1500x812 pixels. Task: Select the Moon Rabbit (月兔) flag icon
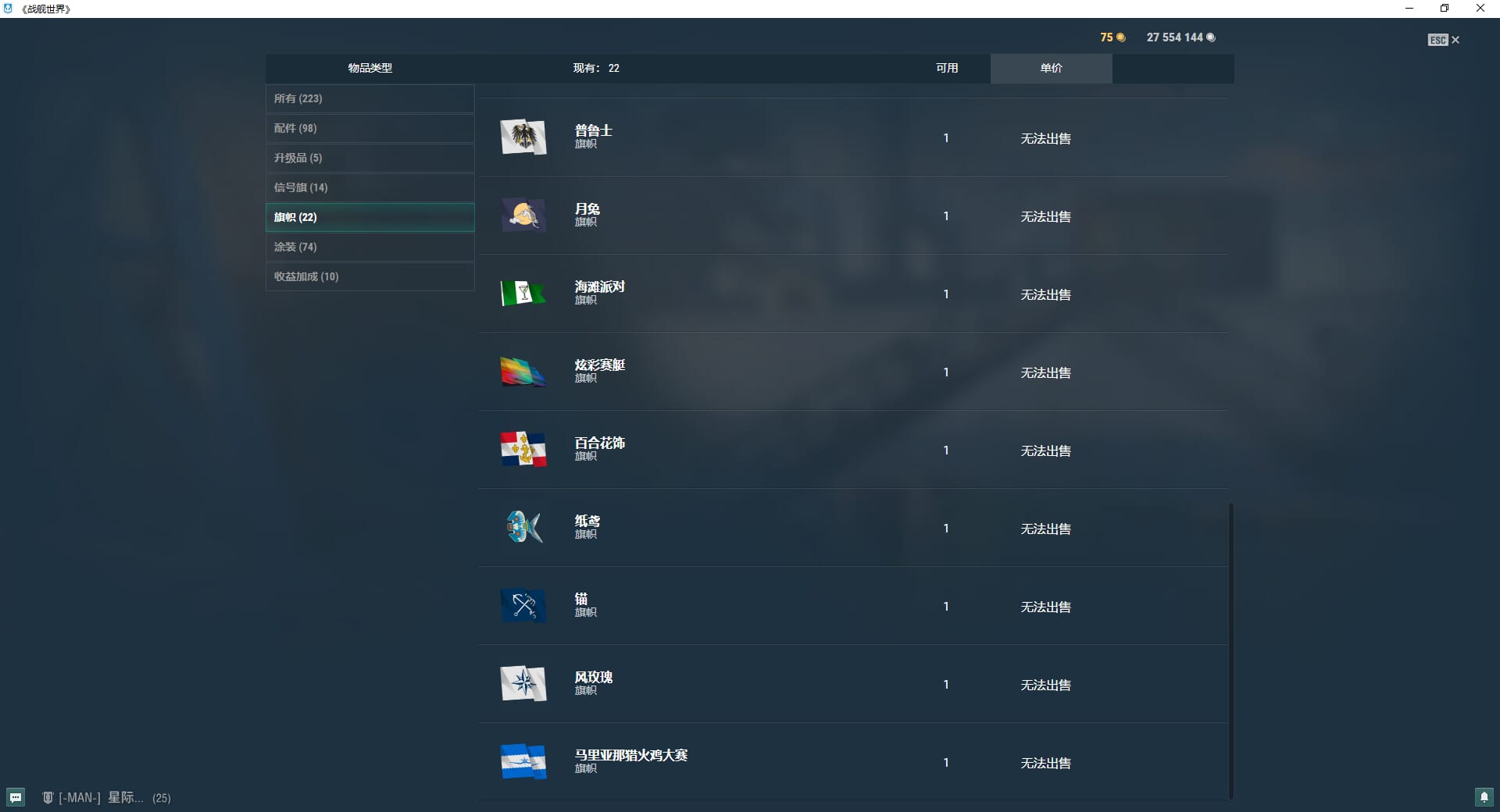click(523, 215)
